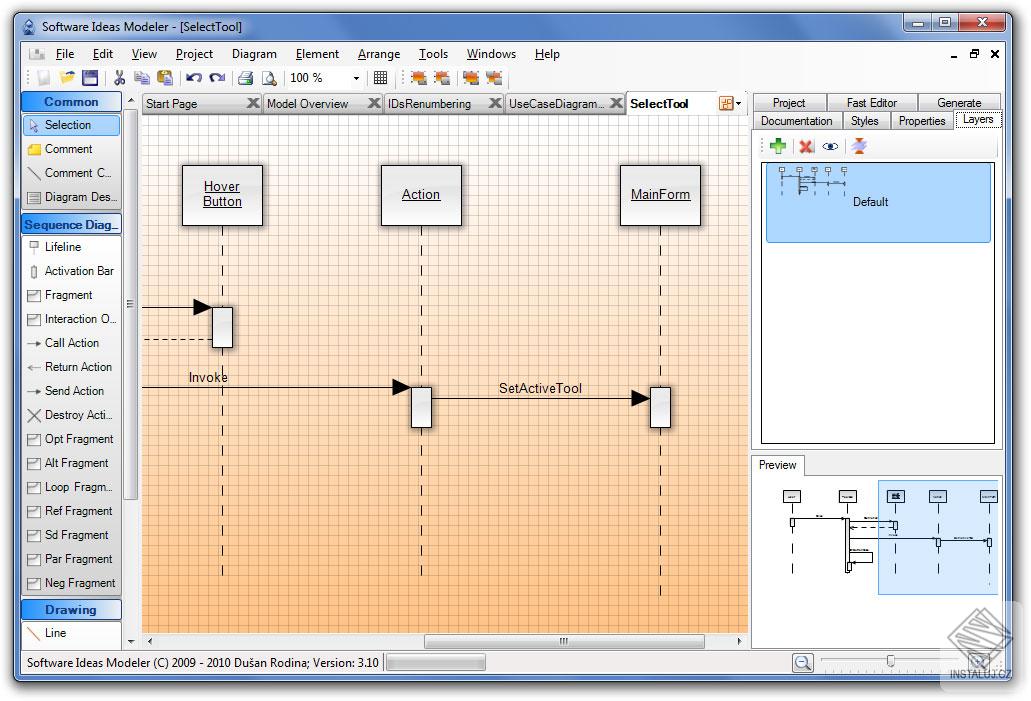Switch to the UseCaseDiagram tab
This screenshot has height=701, width=1031.
pyautogui.click(x=557, y=102)
